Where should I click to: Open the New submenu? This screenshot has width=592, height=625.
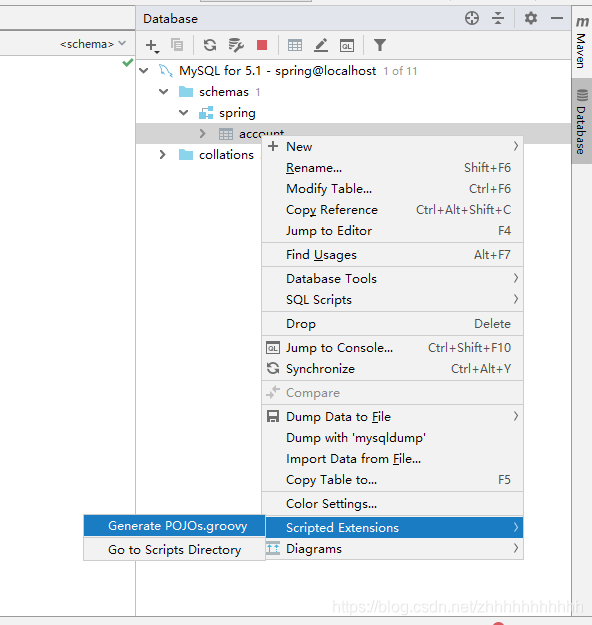(392, 147)
